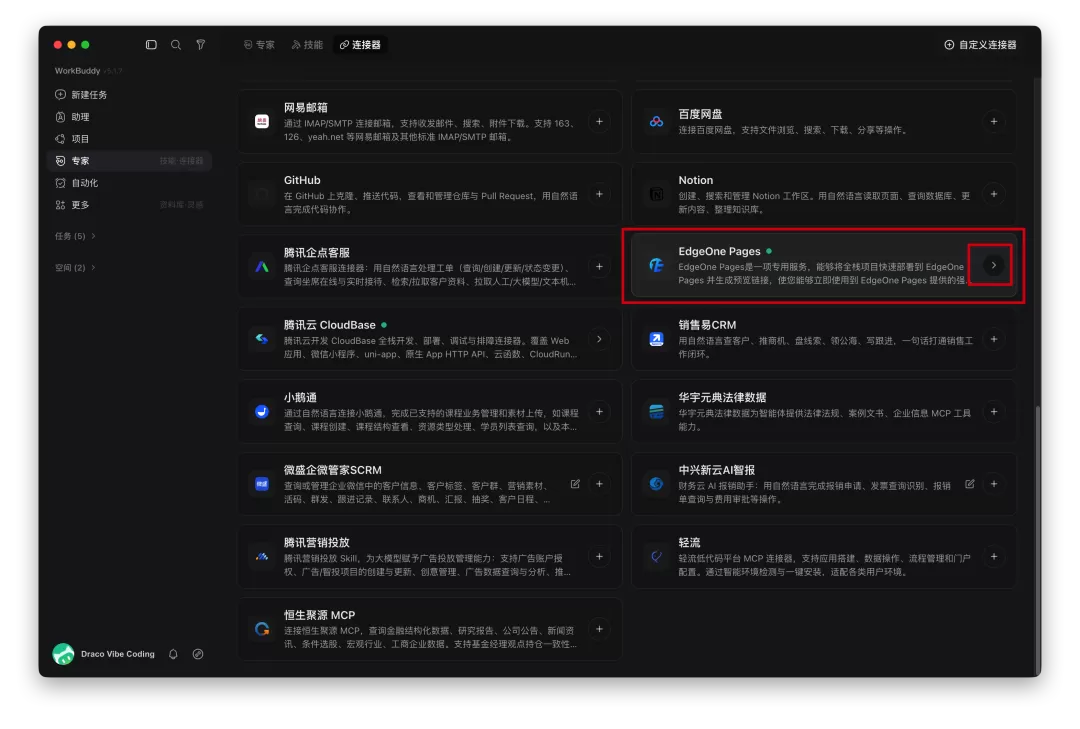Open the notifications bell icon
This screenshot has height=729, width=1080.
click(174, 655)
